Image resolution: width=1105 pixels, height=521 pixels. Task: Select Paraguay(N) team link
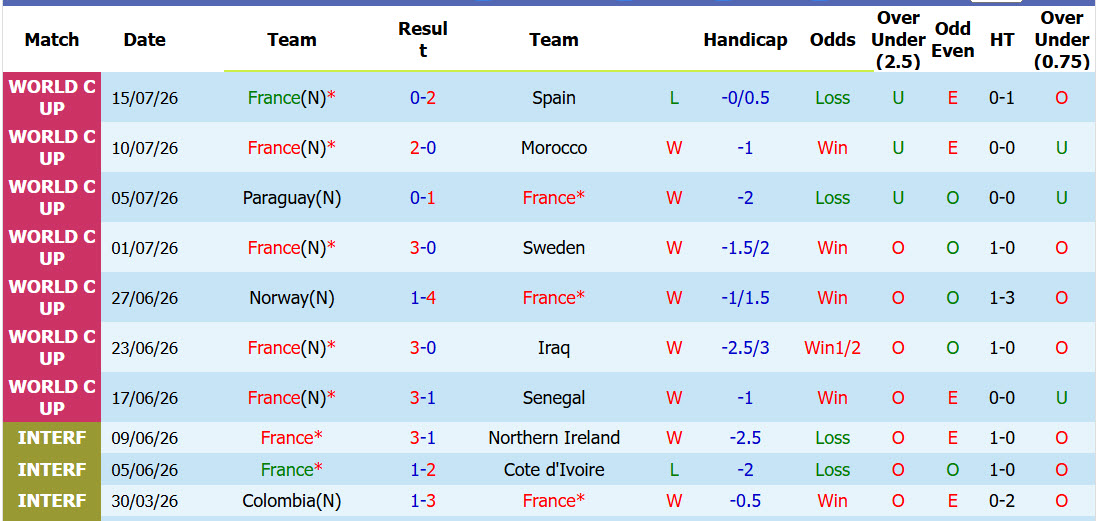[x=292, y=198]
